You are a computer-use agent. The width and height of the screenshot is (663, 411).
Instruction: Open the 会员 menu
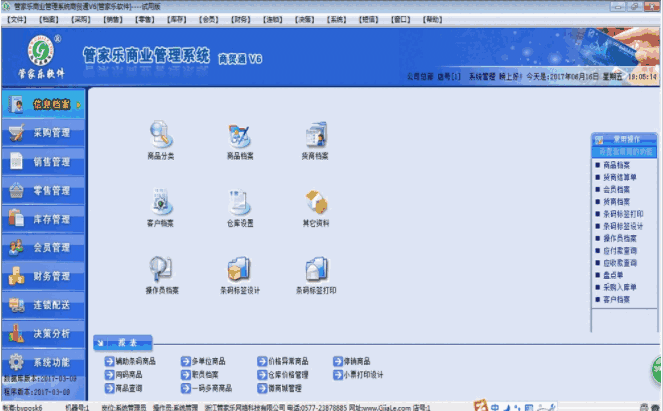(x=209, y=19)
